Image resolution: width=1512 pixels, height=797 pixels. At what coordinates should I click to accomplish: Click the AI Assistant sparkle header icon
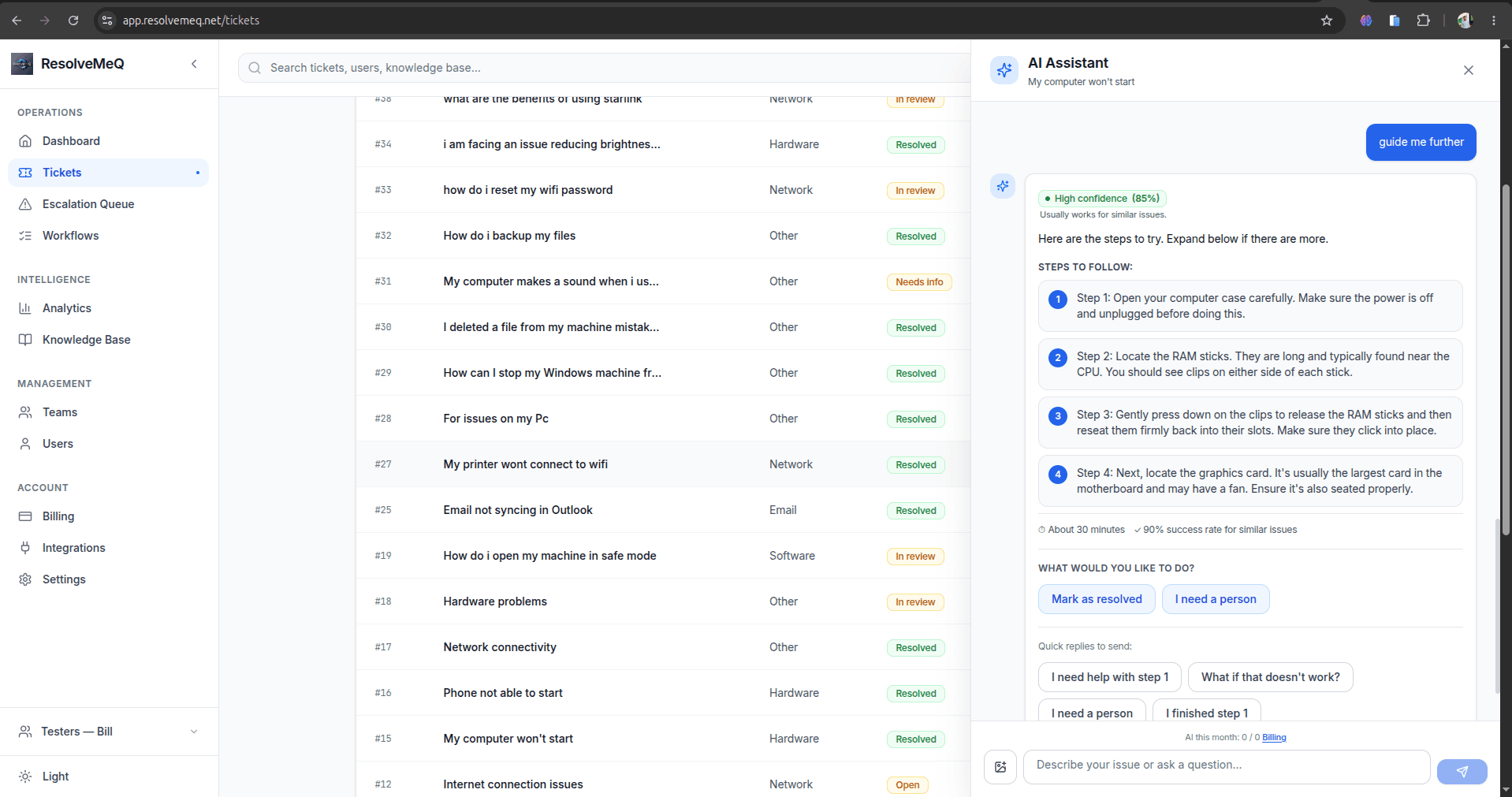(x=1004, y=70)
